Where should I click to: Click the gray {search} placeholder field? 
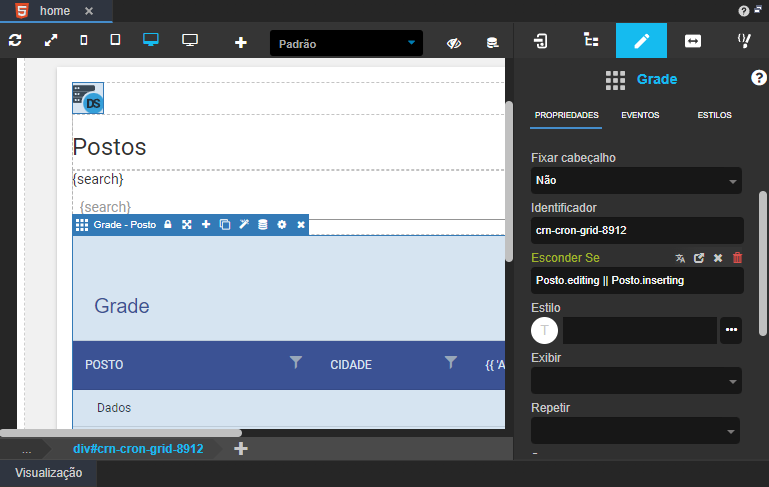105,207
